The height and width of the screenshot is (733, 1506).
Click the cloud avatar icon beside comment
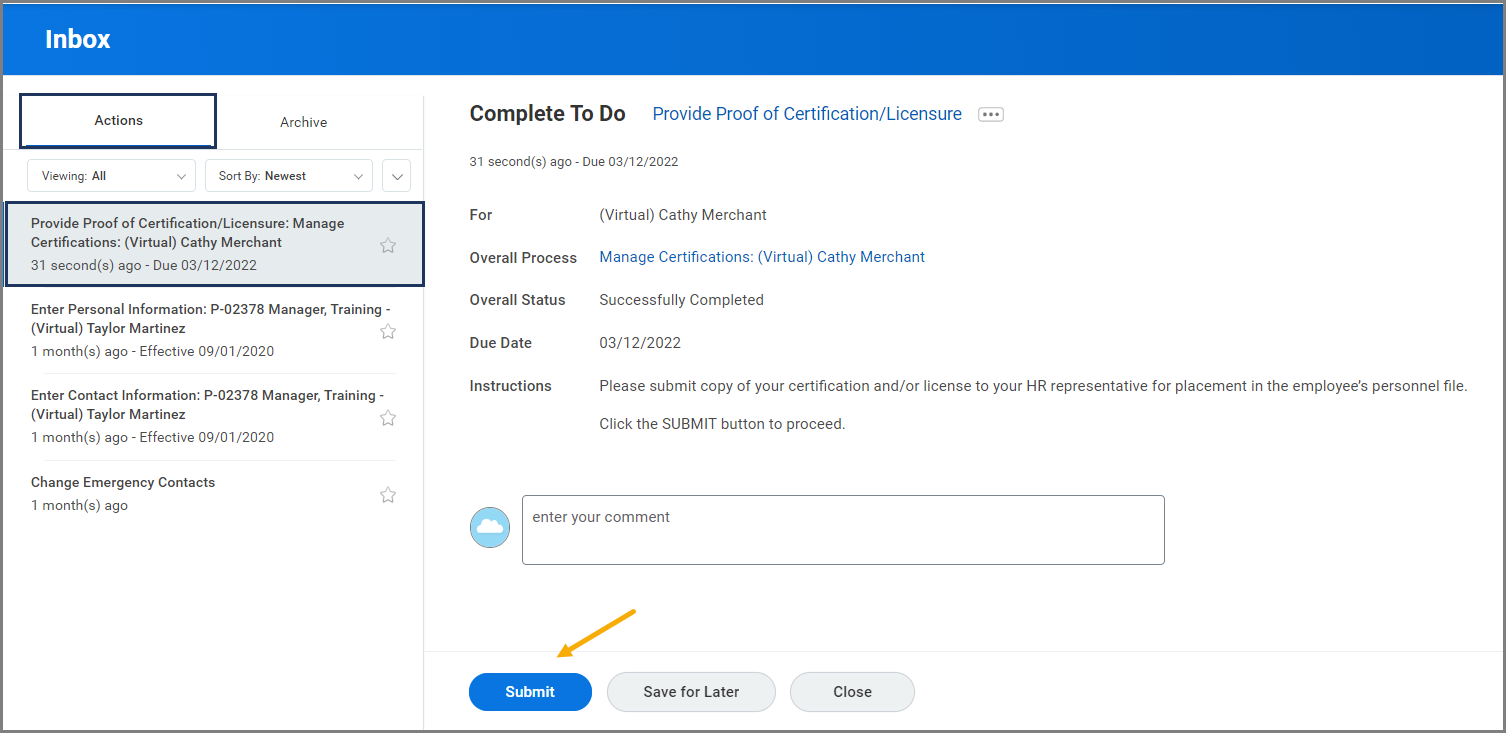coord(490,527)
